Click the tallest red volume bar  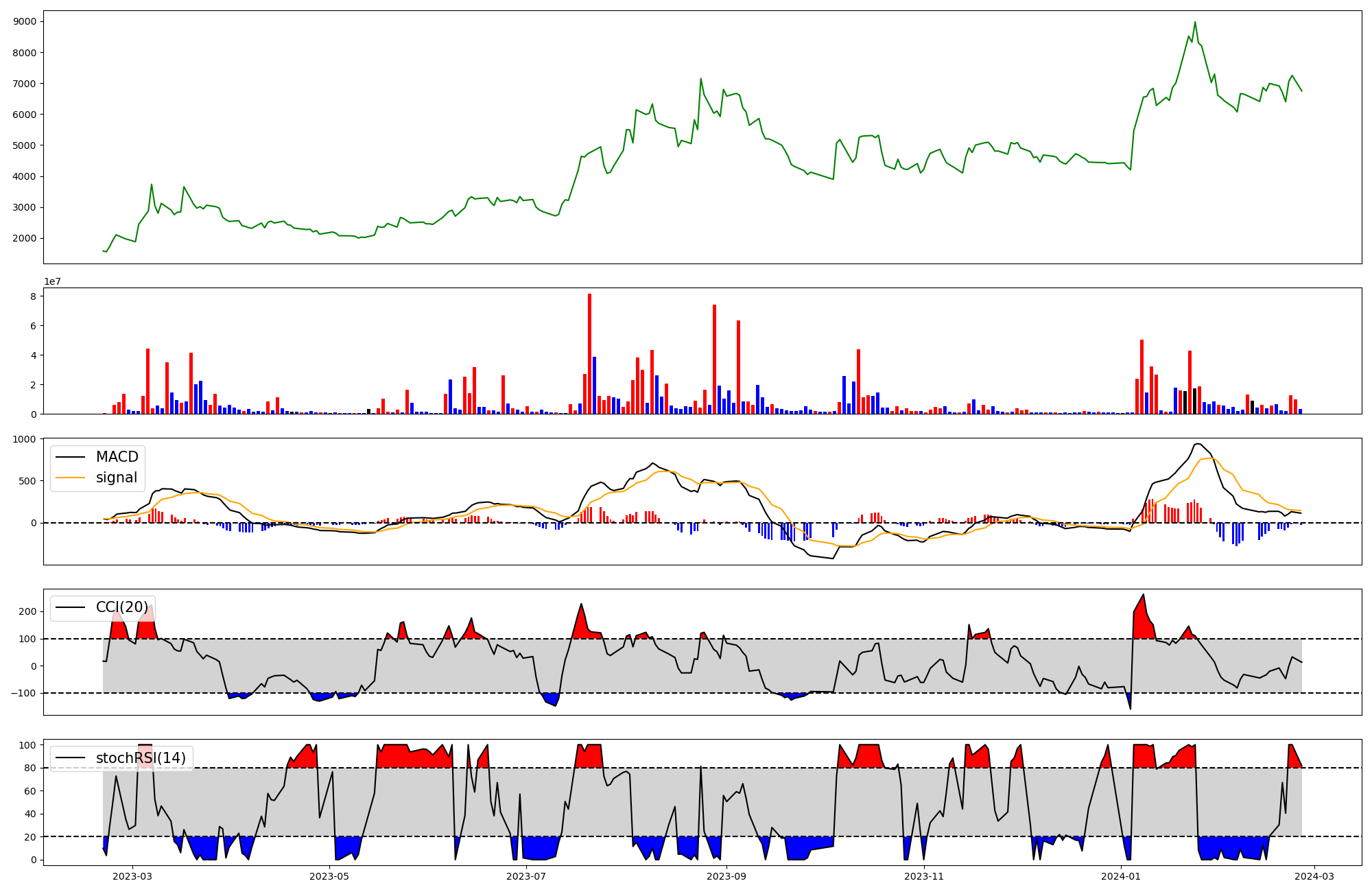[589, 353]
